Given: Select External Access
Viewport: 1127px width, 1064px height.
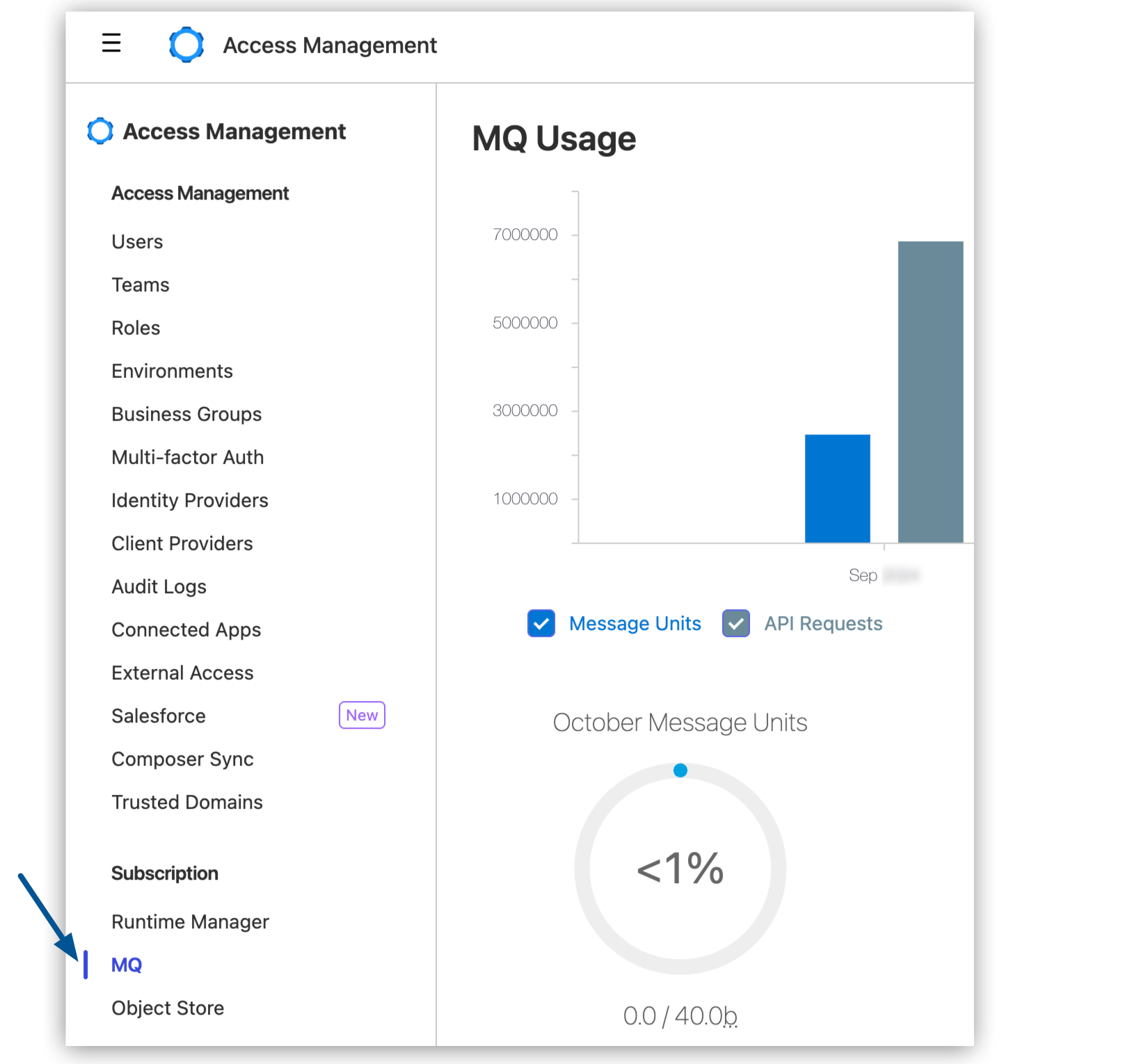Looking at the screenshot, I should (x=182, y=672).
